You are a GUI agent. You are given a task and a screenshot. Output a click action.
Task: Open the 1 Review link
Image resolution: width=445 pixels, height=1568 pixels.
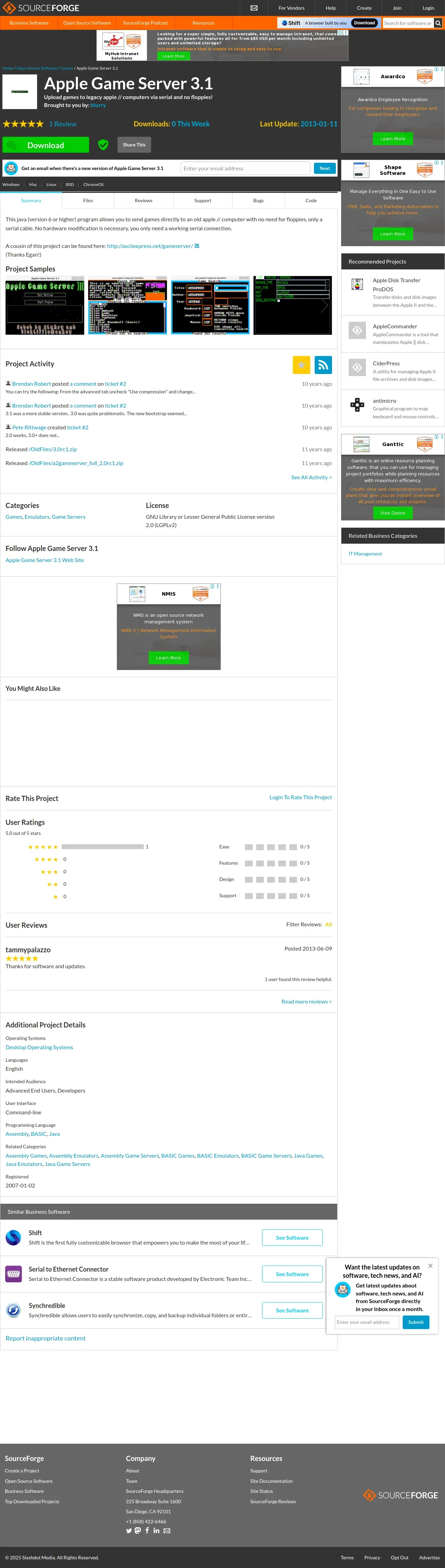(63, 124)
